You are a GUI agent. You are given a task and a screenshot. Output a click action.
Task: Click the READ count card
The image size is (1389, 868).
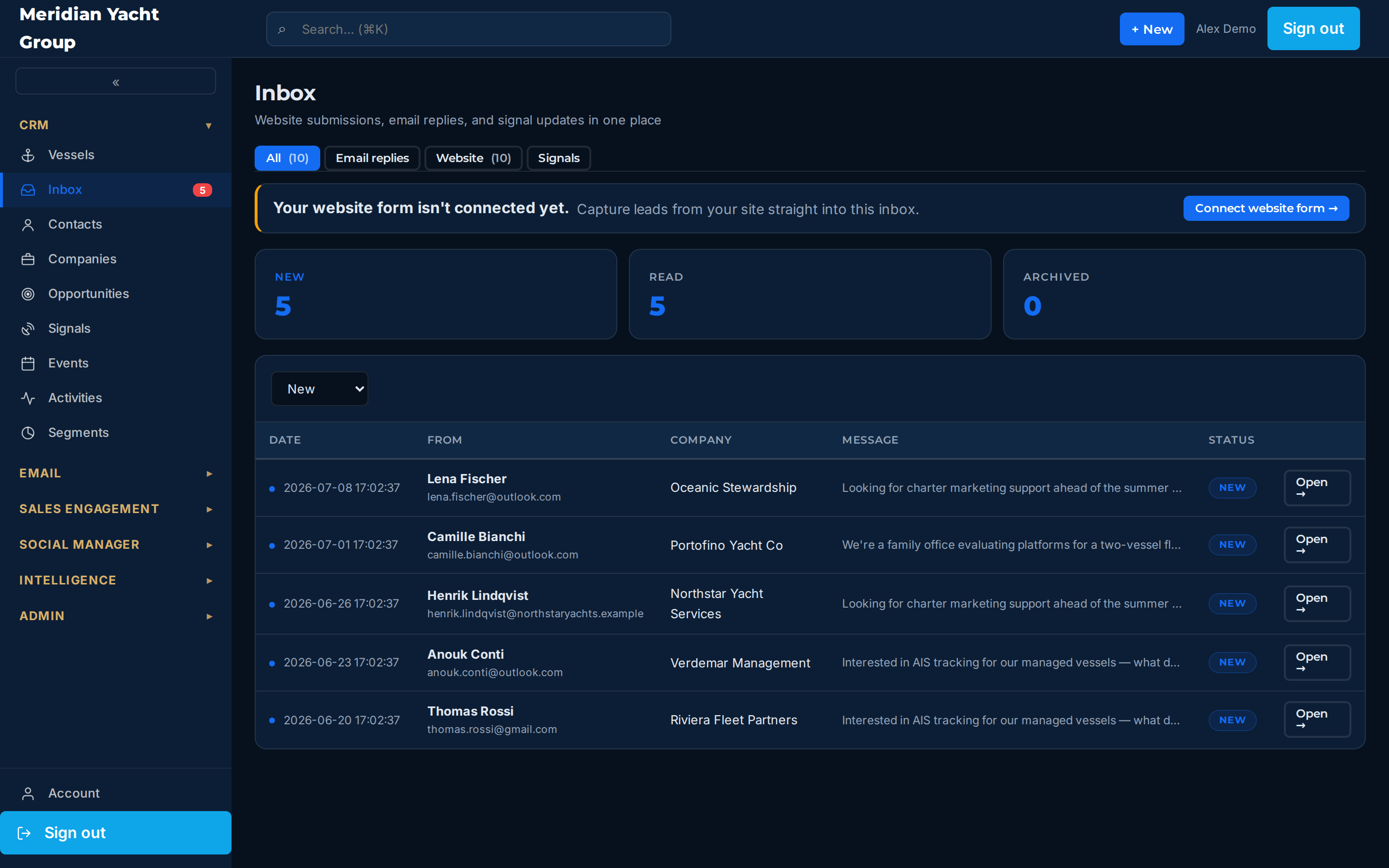810,294
